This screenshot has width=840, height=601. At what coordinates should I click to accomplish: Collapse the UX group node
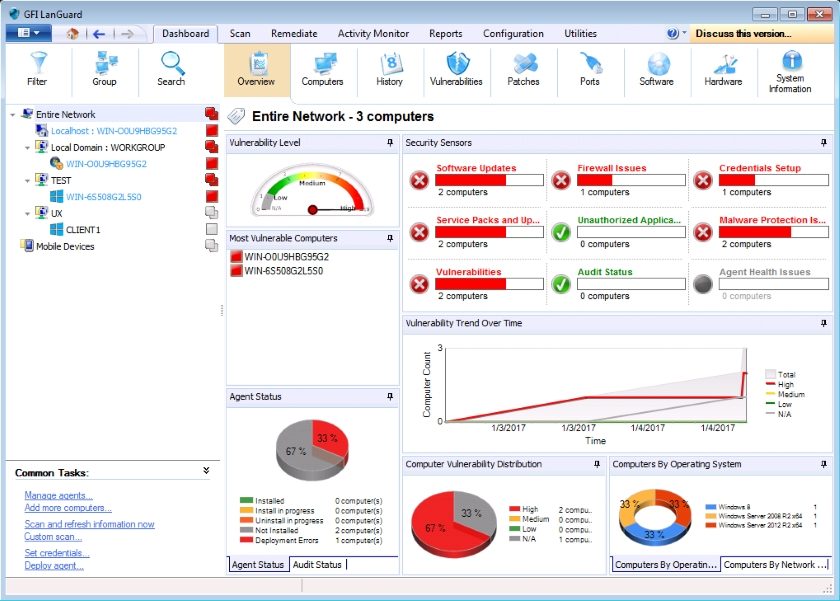coord(27,214)
